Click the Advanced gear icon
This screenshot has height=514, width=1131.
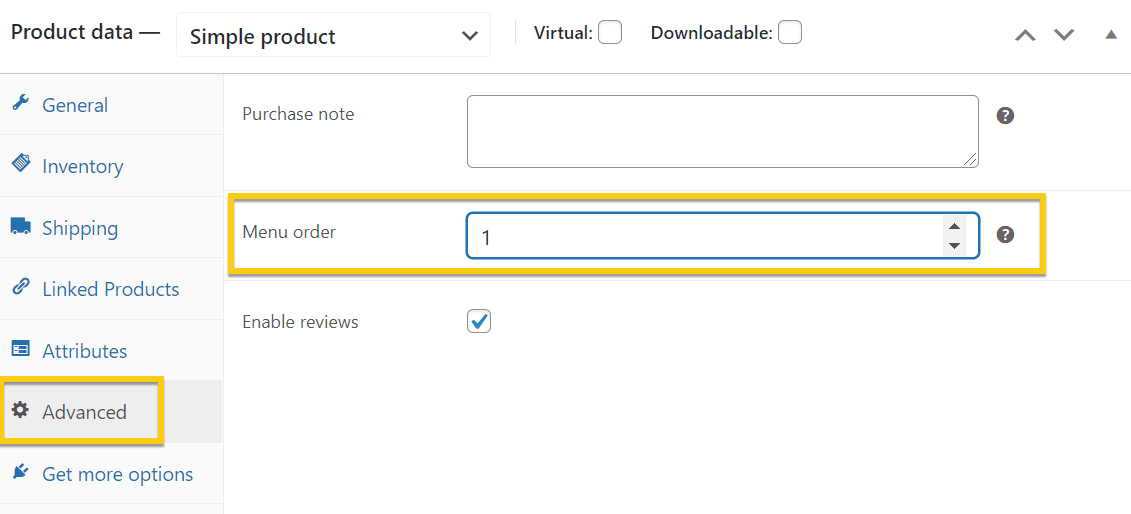pos(21,410)
